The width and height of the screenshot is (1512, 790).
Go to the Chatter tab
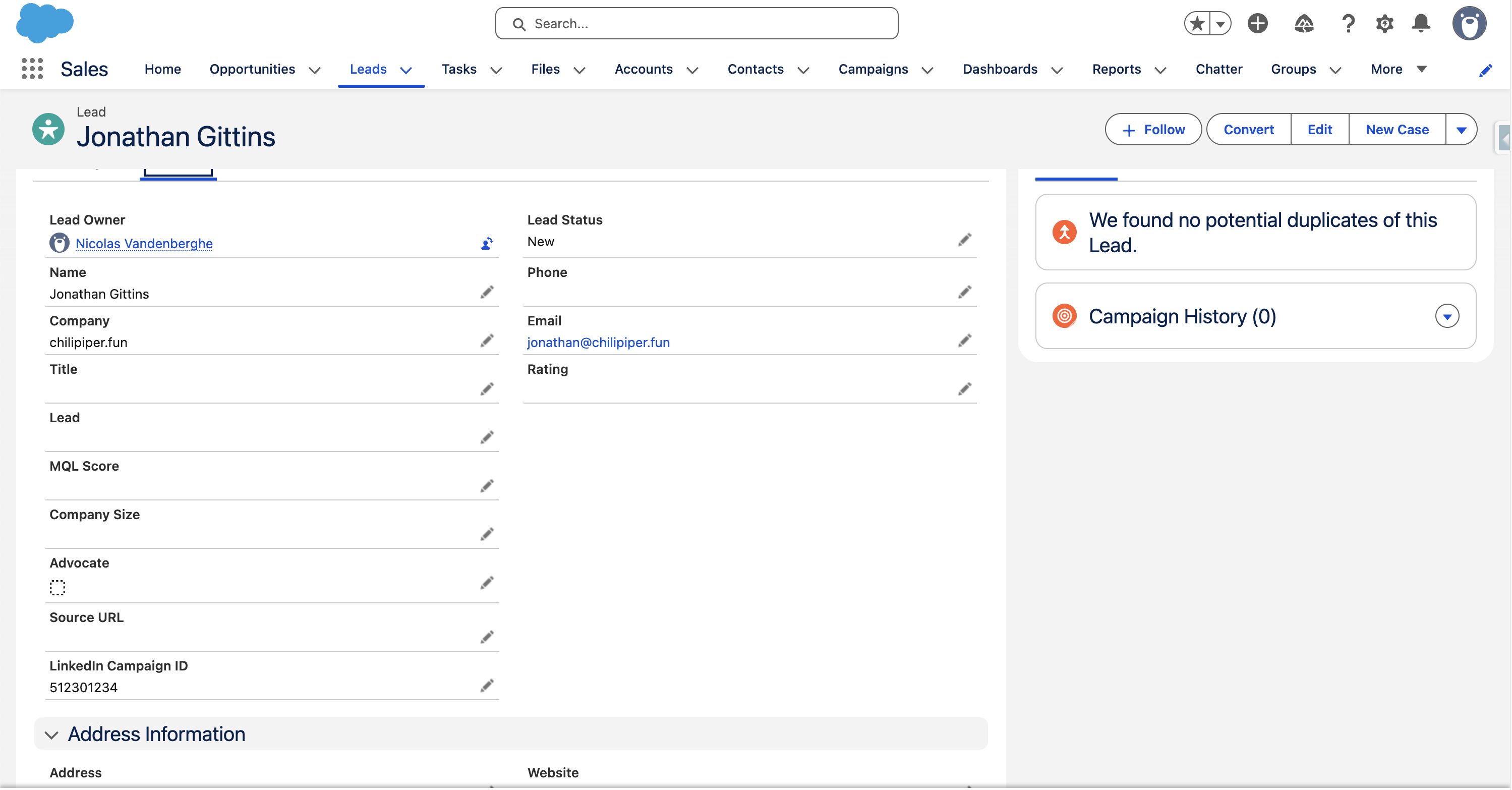click(x=1218, y=69)
